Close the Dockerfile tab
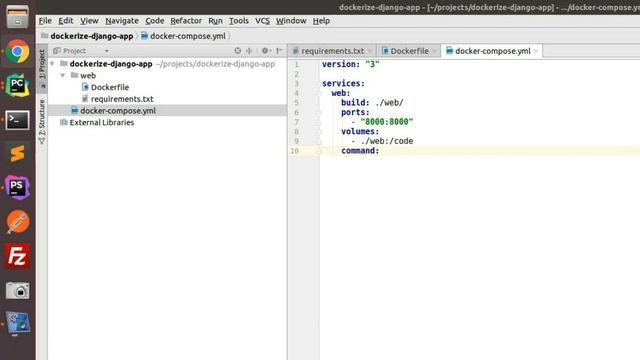The image size is (640, 360). [434, 51]
